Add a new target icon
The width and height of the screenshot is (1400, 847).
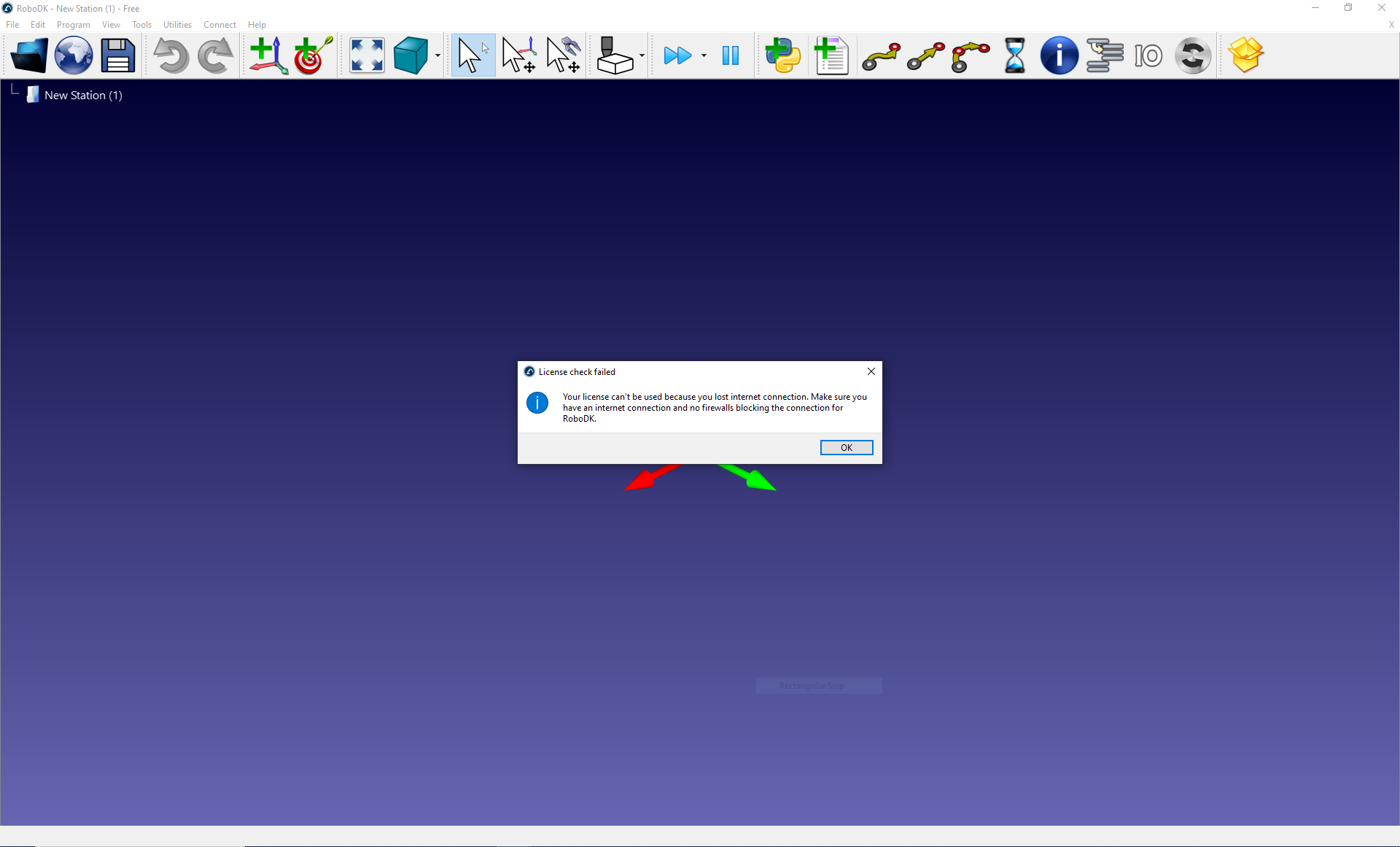(x=313, y=55)
